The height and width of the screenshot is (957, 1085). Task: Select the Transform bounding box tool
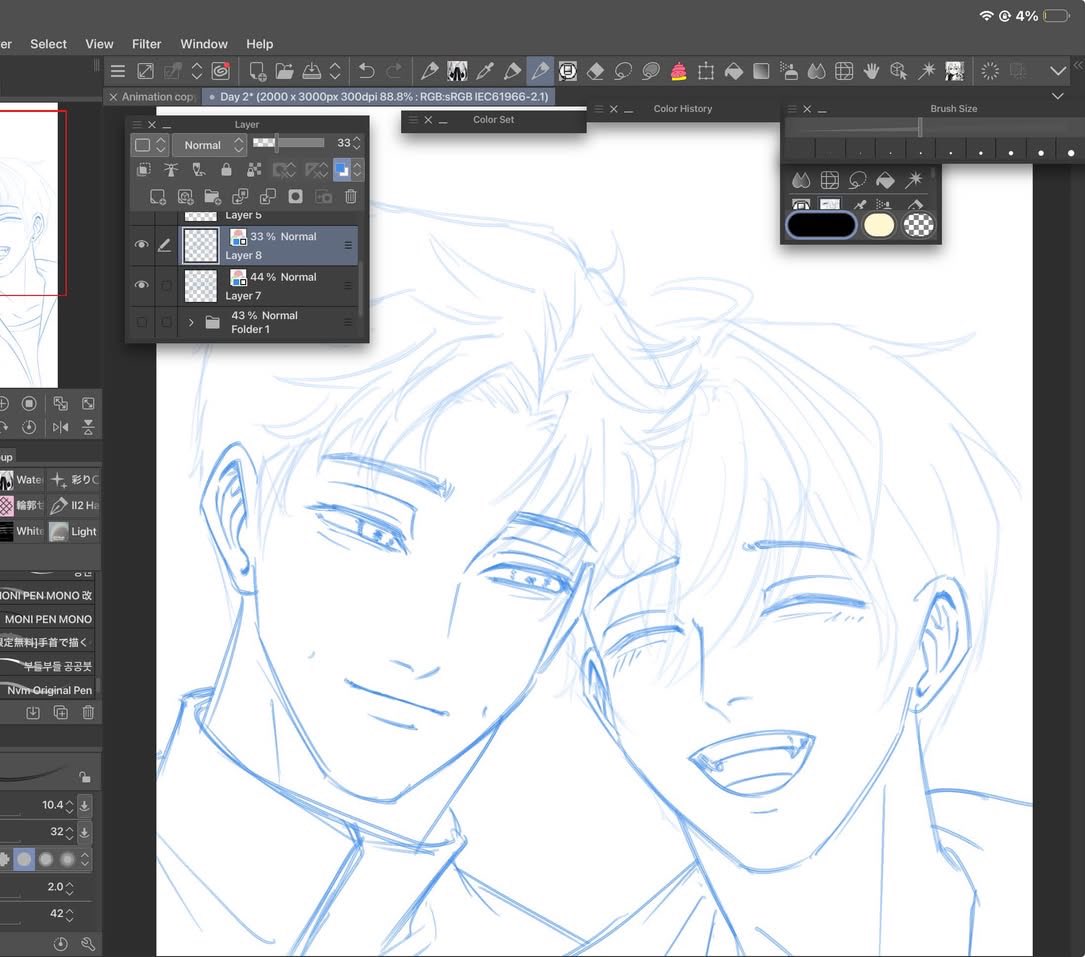coord(706,71)
